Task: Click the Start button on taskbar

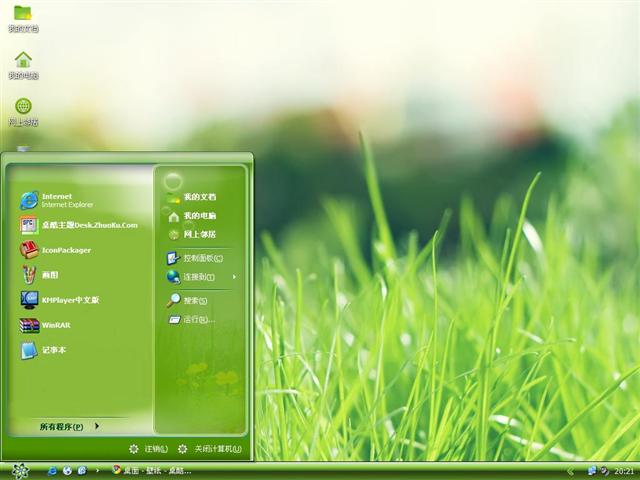Action: (x=21, y=470)
